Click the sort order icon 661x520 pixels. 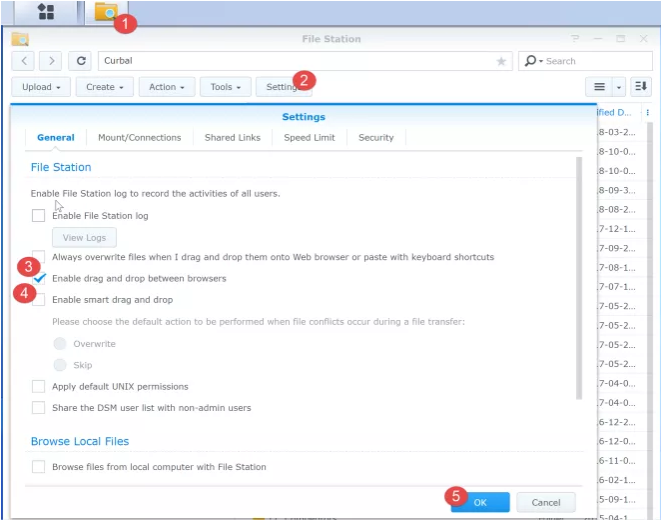[x=641, y=87]
